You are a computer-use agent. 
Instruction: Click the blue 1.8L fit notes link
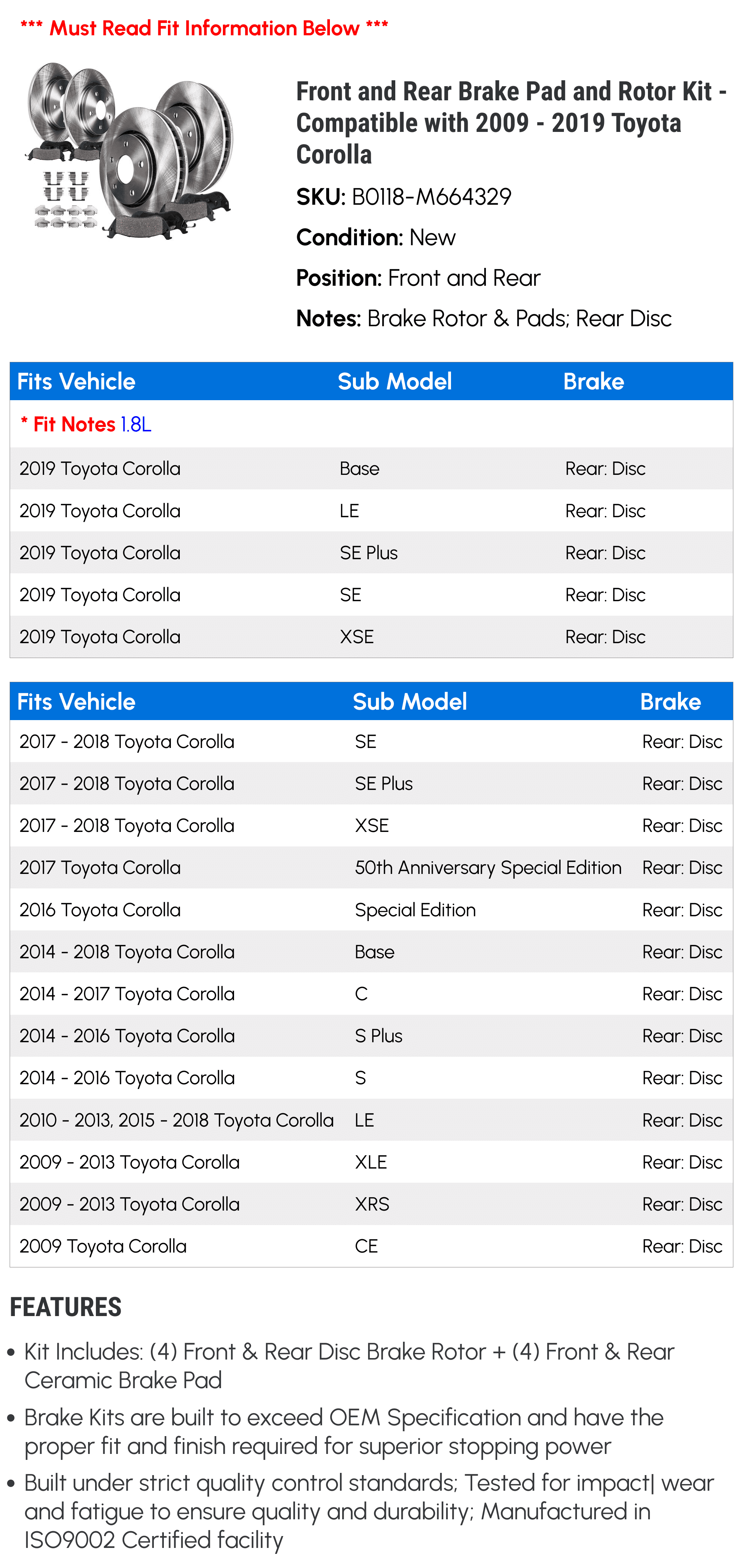136,424
